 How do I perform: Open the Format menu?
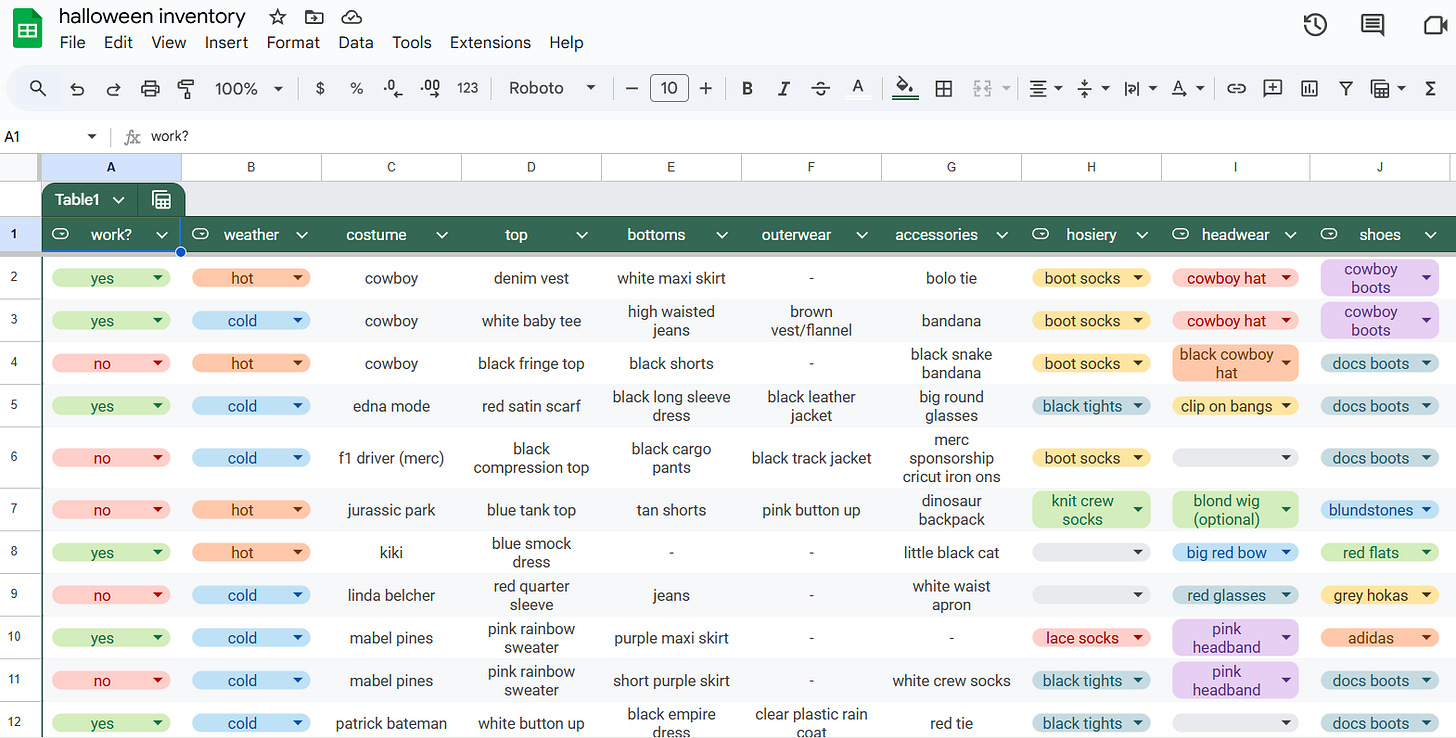pyautogui.click(x=293, y=42)
